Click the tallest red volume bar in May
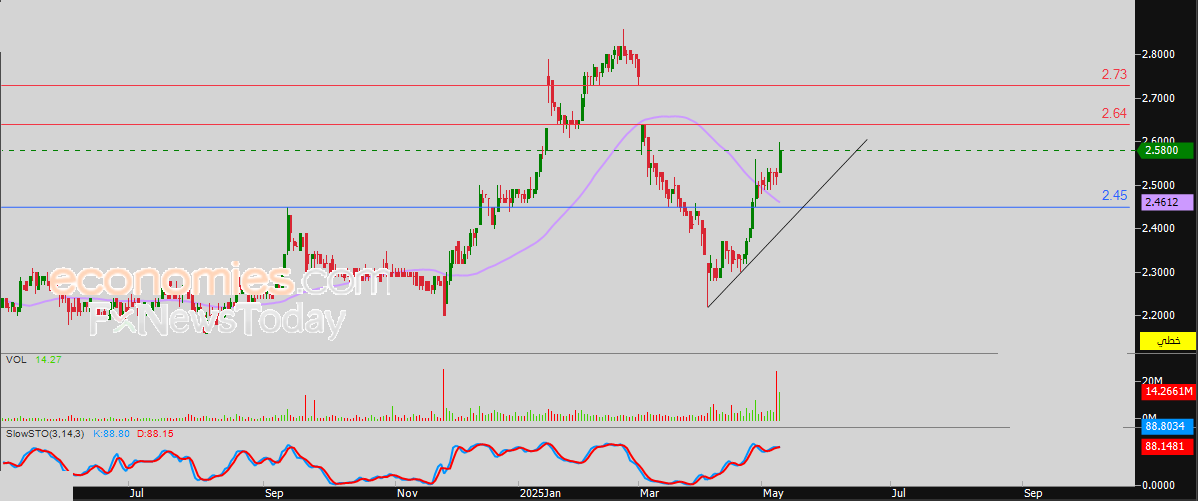This screenshot has height=501, width=1198. [x=776, y=396]
